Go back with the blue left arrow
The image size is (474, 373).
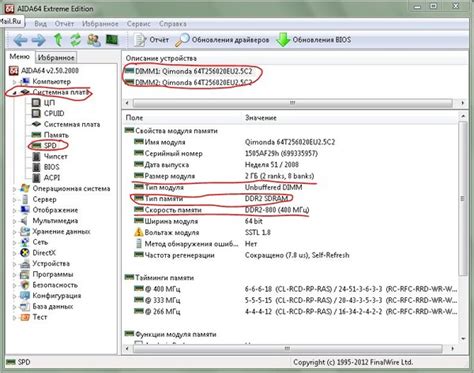[20, 40]
